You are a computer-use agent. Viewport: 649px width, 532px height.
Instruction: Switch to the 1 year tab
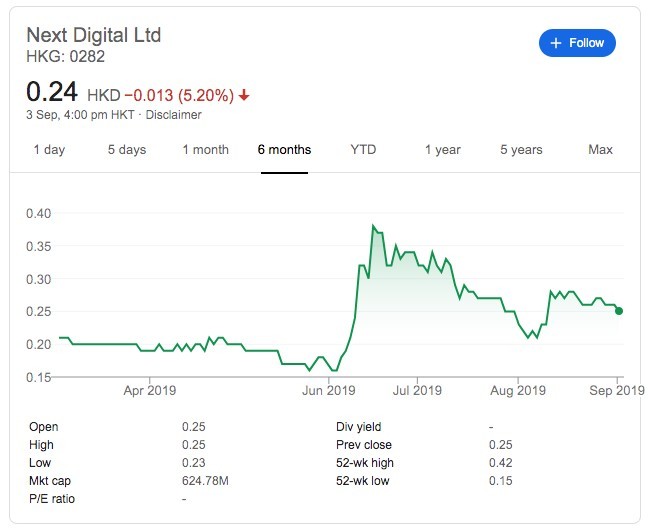point(442,150)
